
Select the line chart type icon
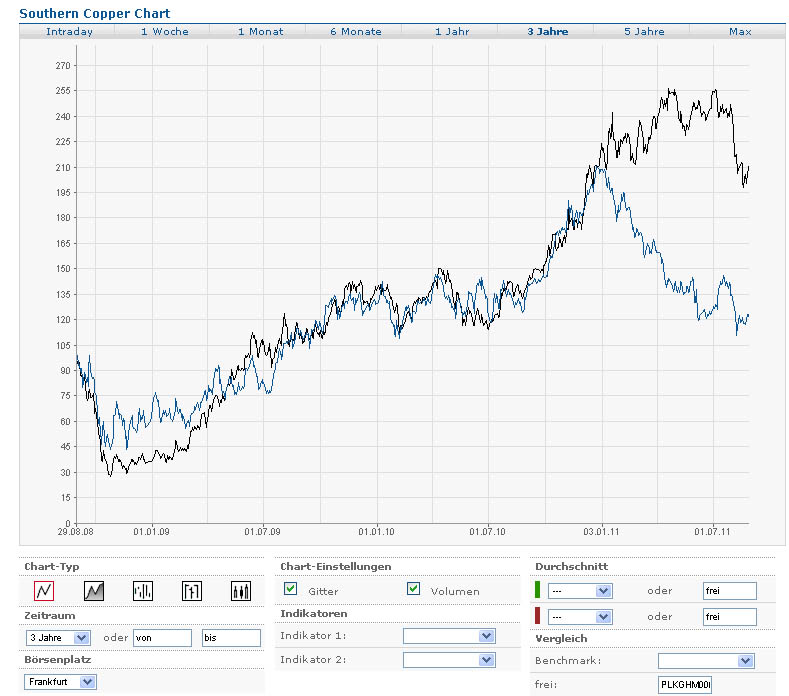pos(44,591)
